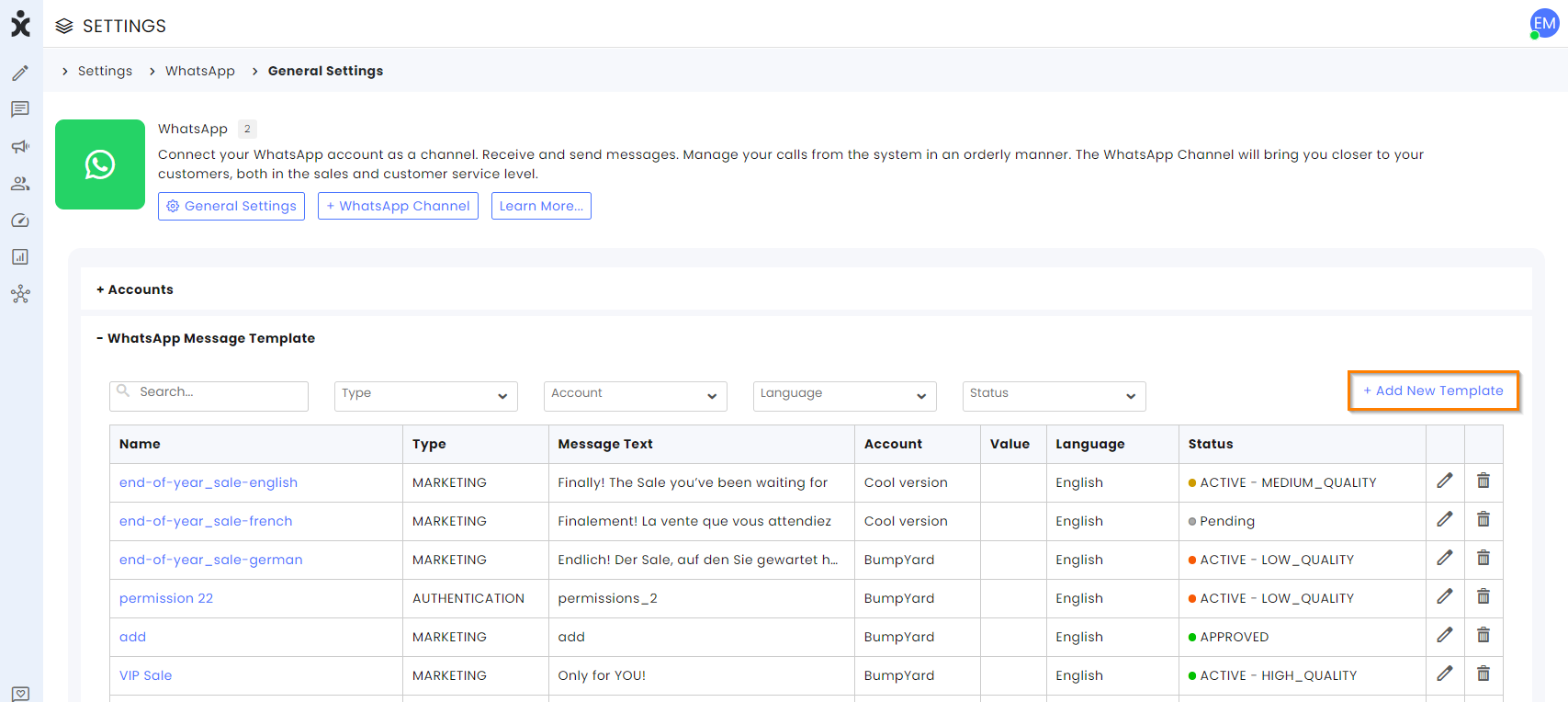
Task: Delete the add template row
Action: point(1483,635)
